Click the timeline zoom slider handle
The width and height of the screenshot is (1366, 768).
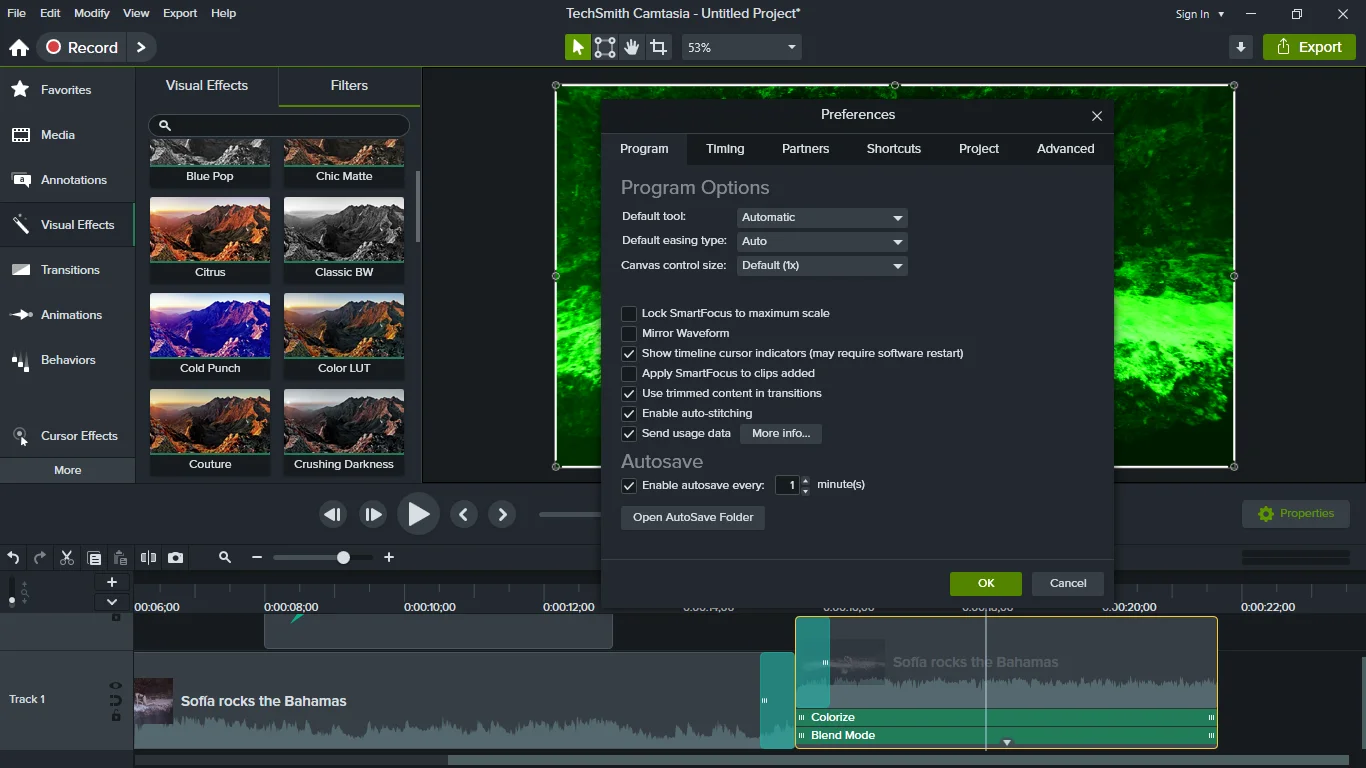point(343,558)
